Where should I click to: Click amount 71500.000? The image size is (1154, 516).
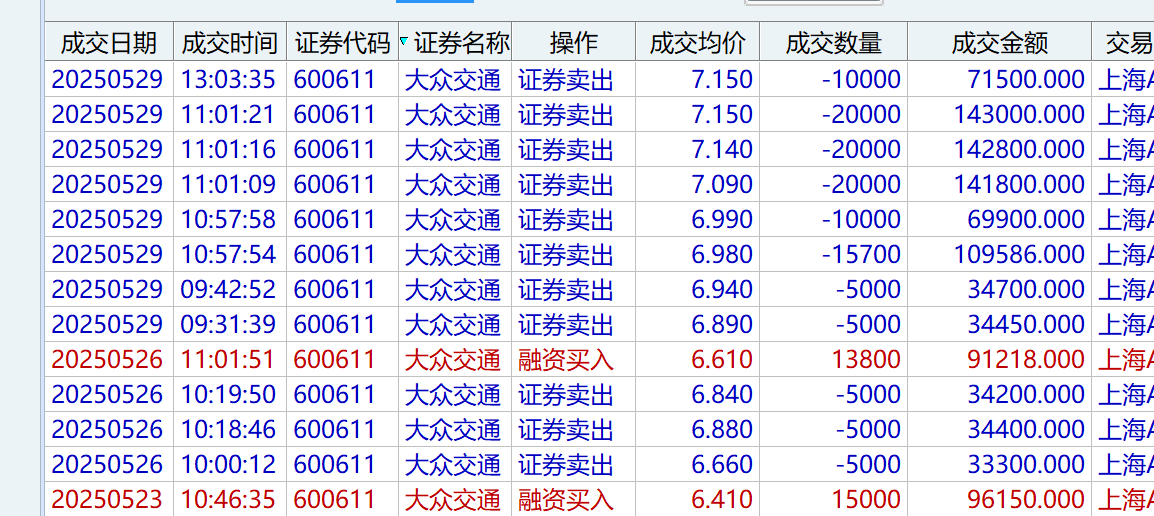tap(1026, 79)
